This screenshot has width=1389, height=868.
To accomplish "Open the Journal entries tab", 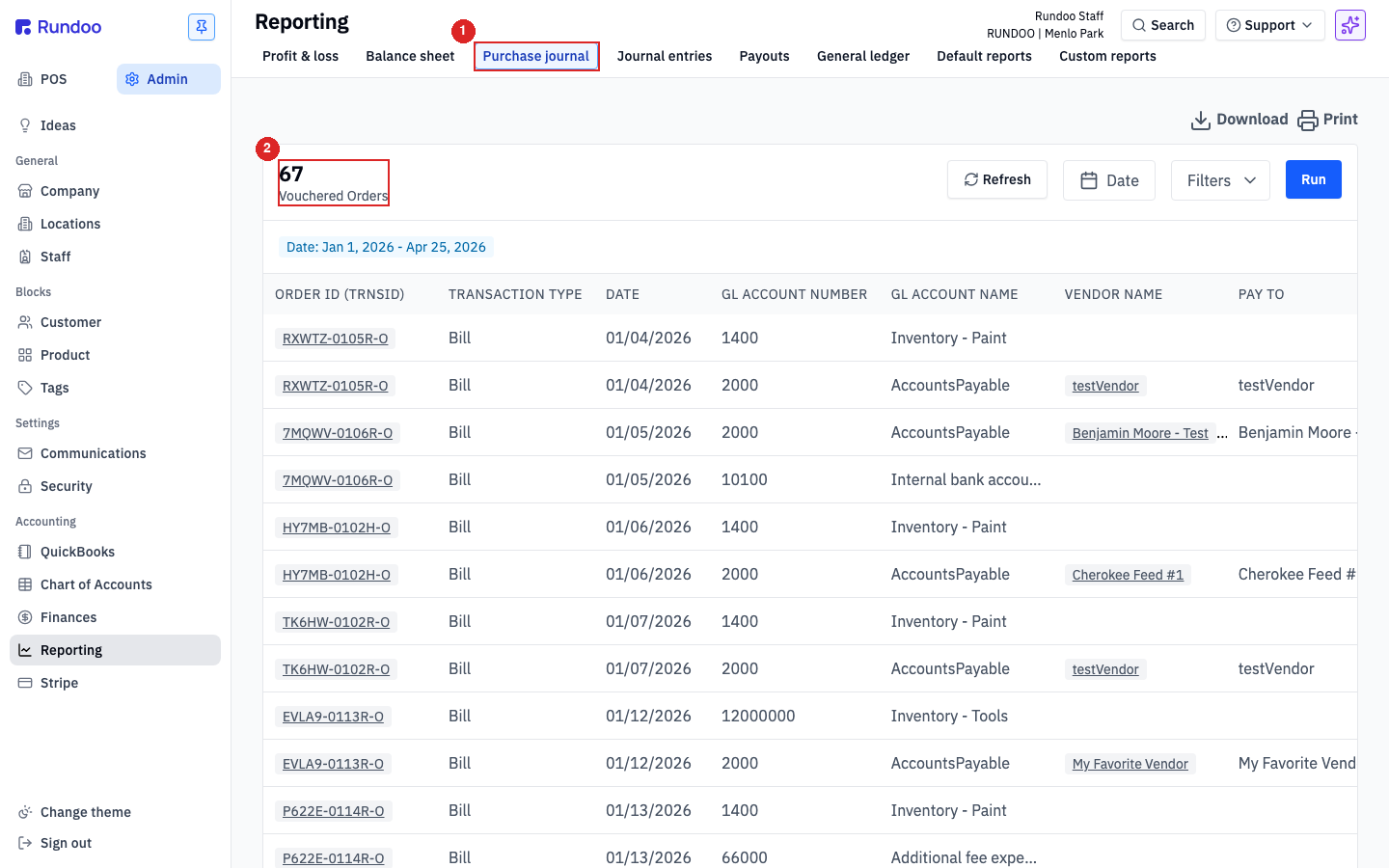I will [665, 56].
